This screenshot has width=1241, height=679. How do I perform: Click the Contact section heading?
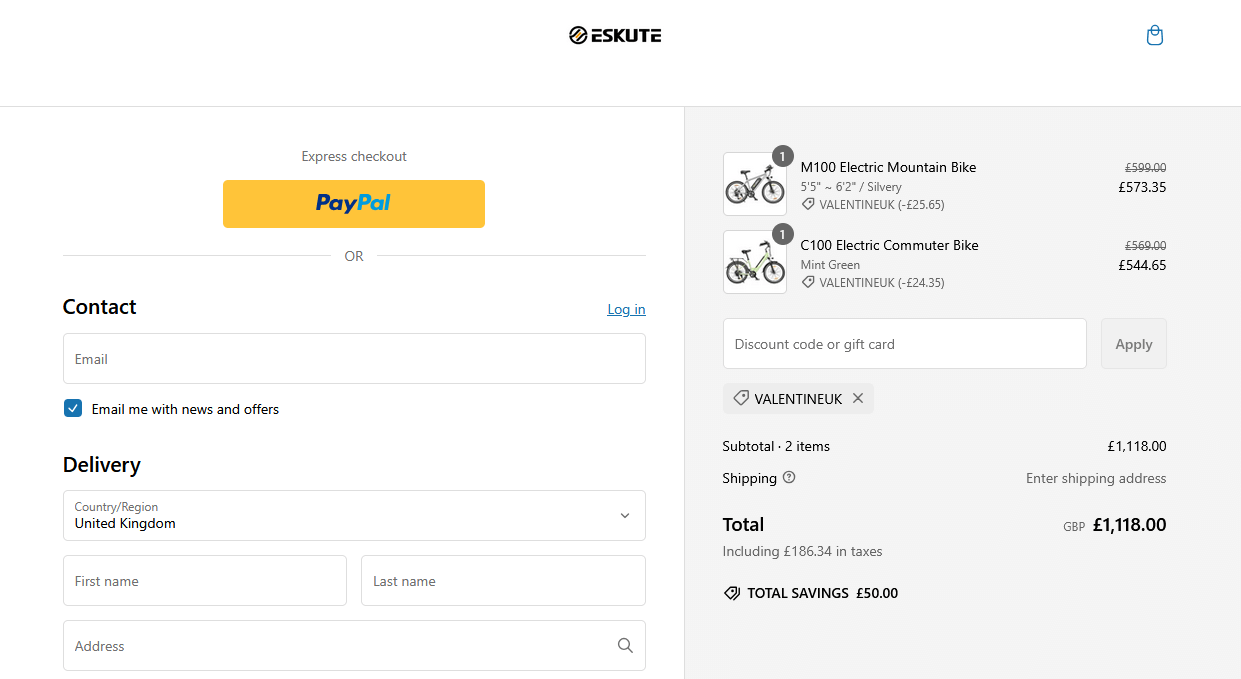tap(99, 307)
